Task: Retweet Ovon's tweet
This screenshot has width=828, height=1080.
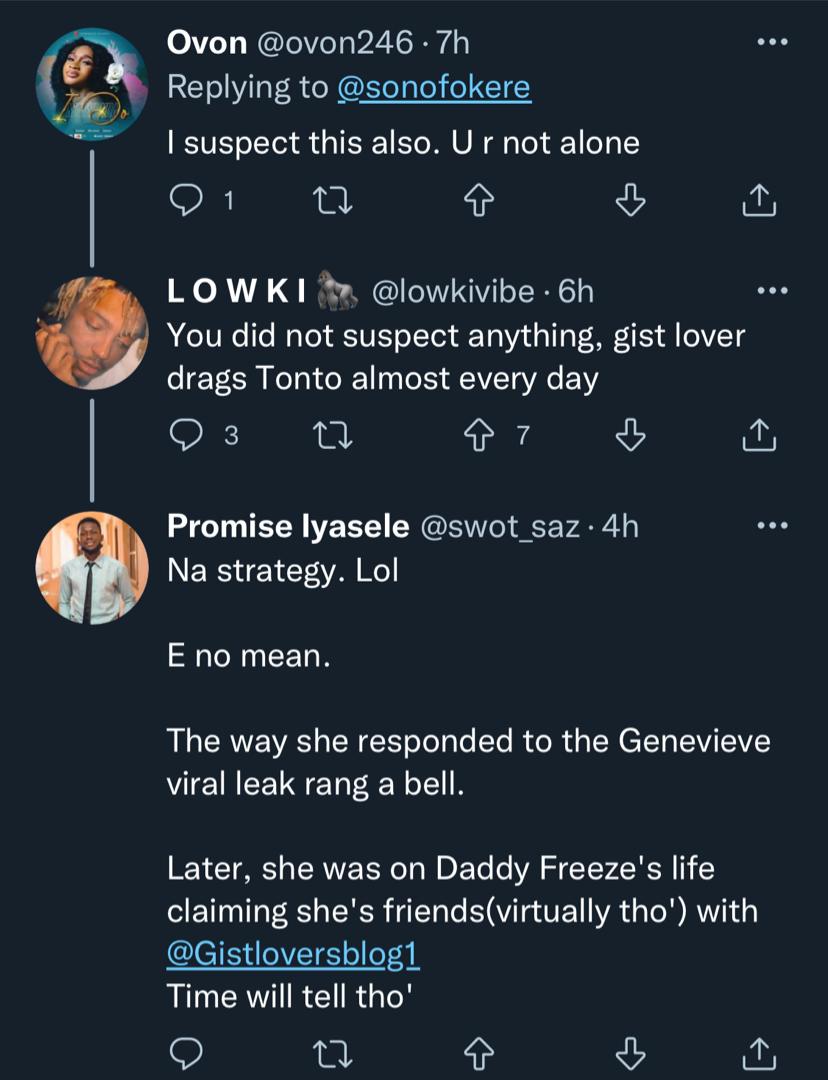Action: [x=328, y=202]
